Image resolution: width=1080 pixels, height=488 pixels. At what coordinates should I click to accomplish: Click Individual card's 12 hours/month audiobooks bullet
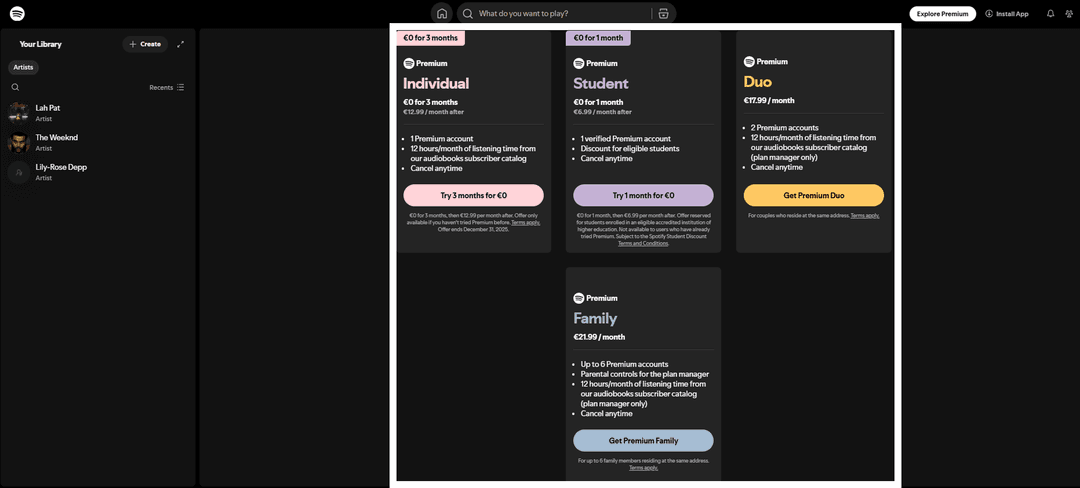click(x=473, y=153)
